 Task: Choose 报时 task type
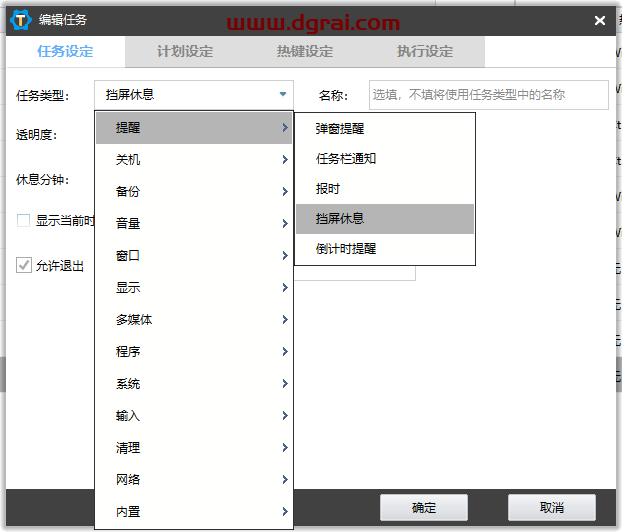385,189
